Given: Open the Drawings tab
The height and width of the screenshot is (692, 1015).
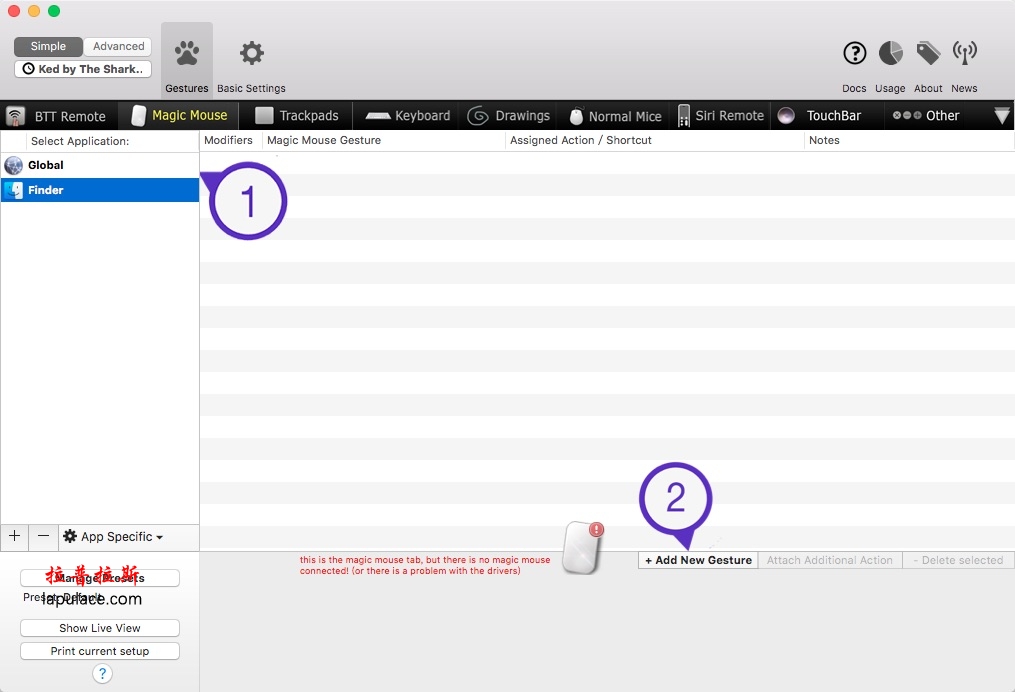Looking at the screenshot, I should coord(509,116).
